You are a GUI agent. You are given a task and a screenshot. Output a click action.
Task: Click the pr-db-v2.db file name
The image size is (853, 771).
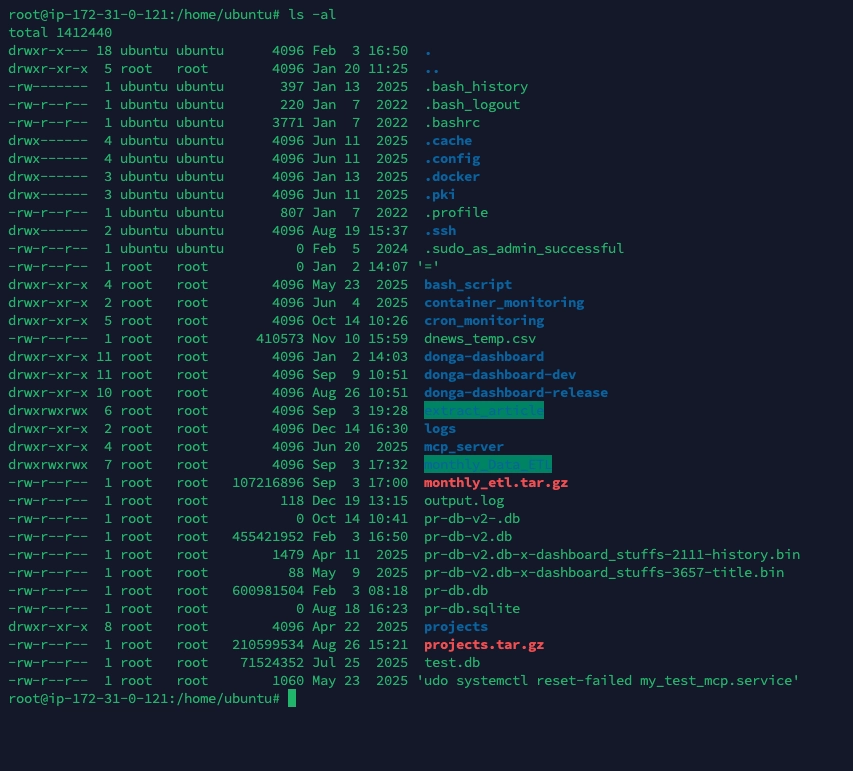pos(468,536)
